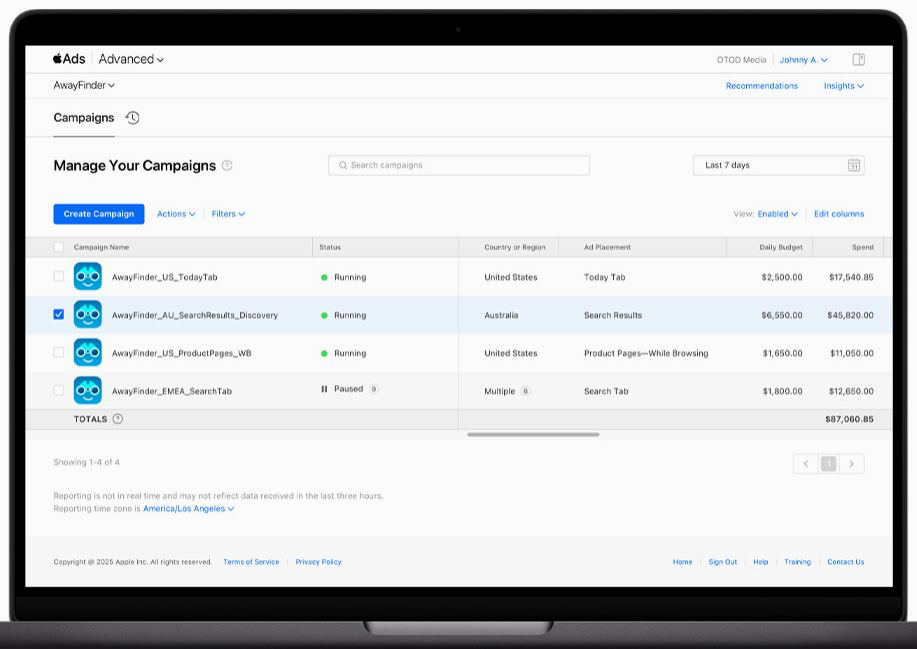The width and height of the screenshot is (917, 649).
Task: Open the Actions dropdown
Action: pos(176,214)
